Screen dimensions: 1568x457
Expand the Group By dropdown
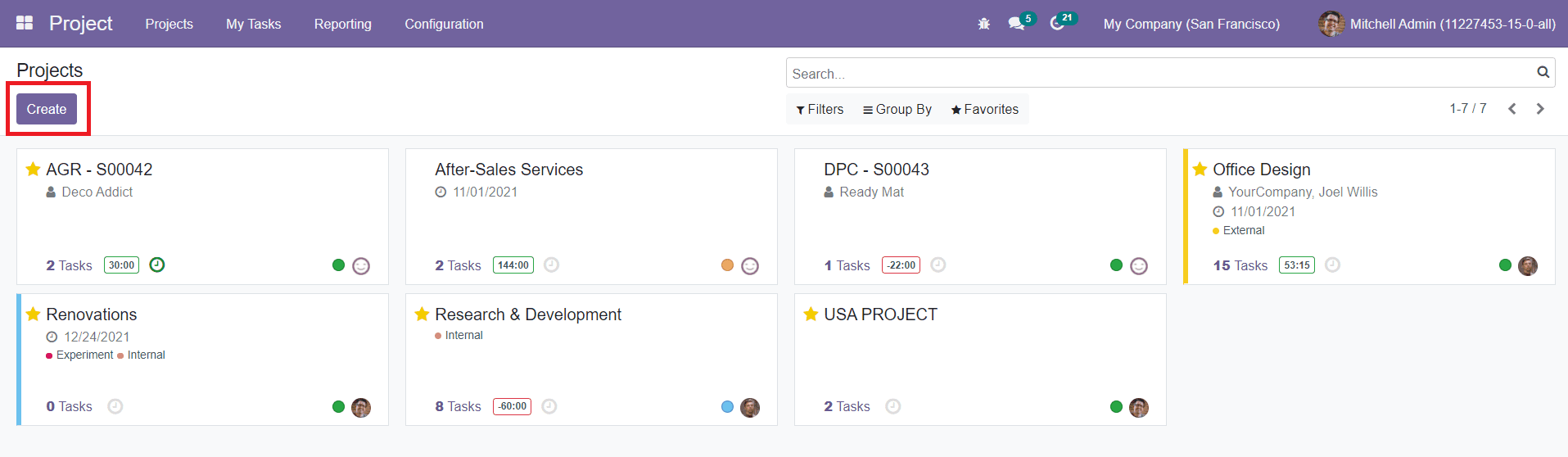click(897, 110)
